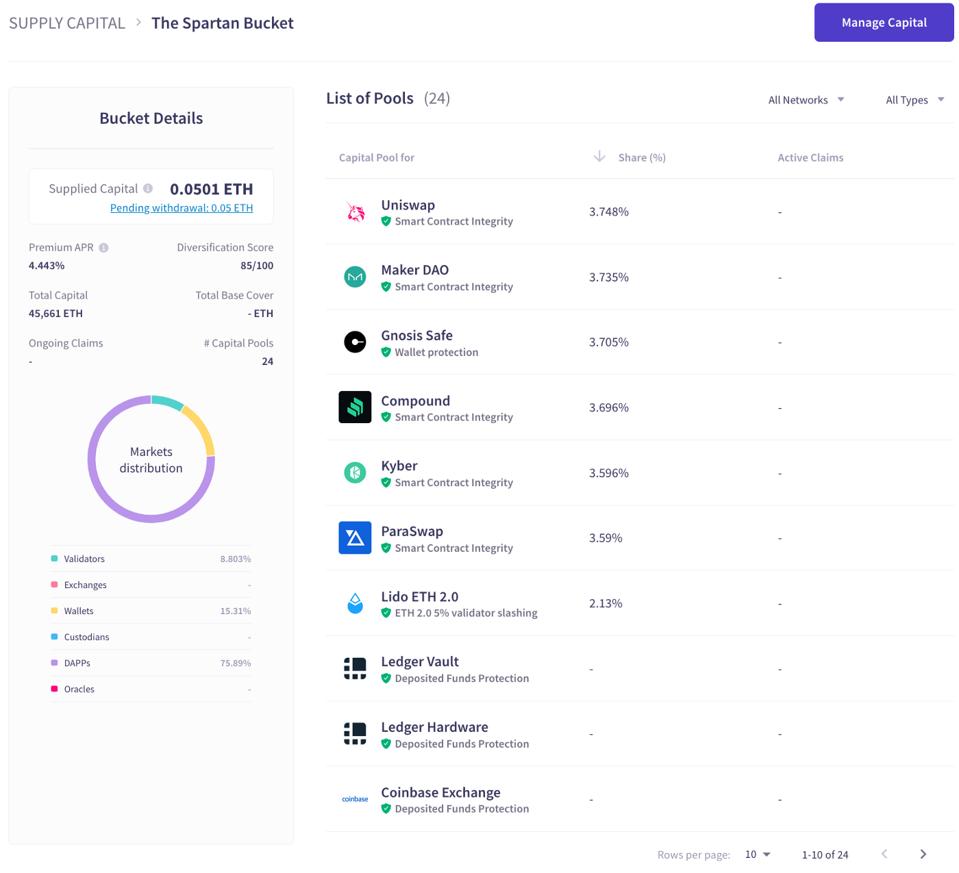Click the Supplied Capital info icon
Image resolution: width=959 pixels, height=873 pixels.
click(148, 188)
